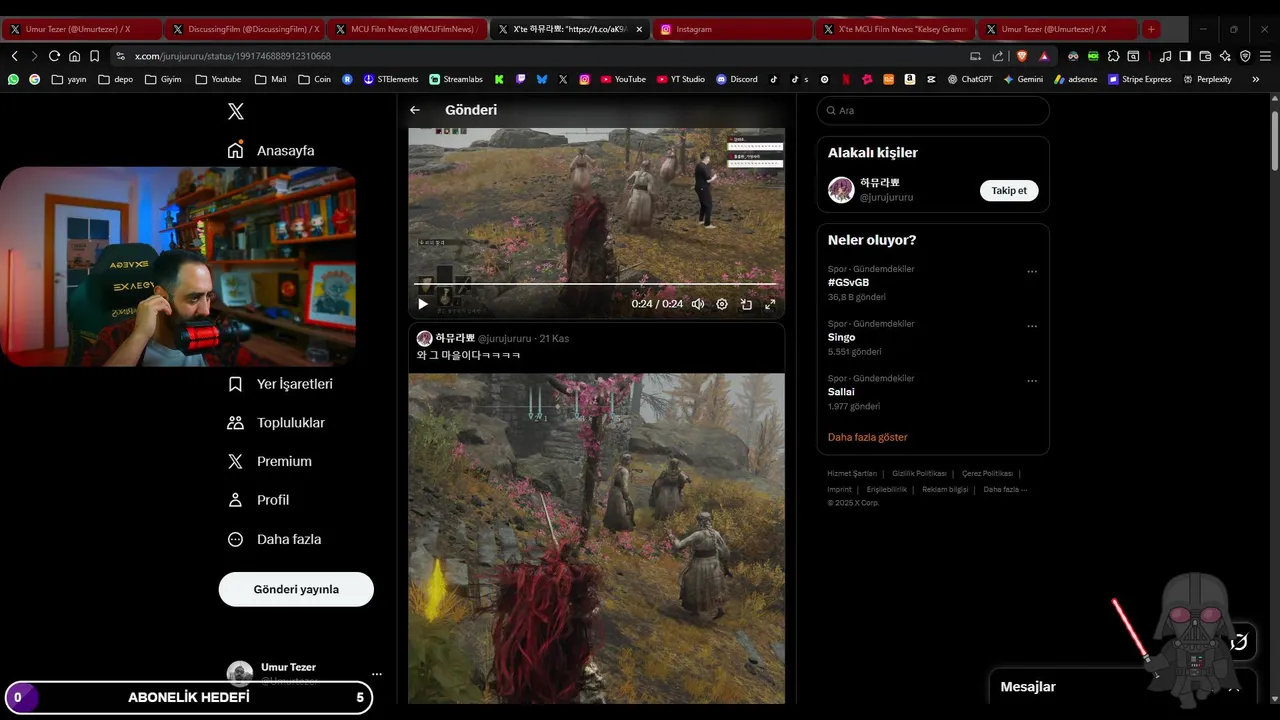
Task: Click browser home button
Action: pyautogui.click(x=74, y=56)
